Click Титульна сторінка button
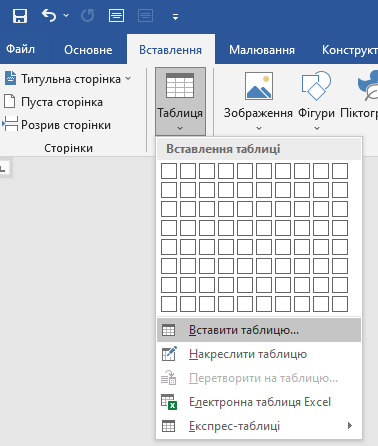 pos(68,79)
